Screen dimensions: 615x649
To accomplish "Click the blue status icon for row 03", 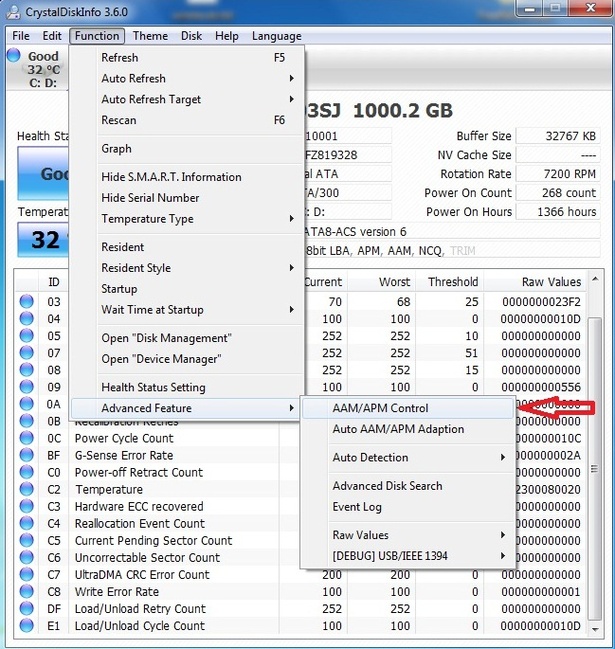I will (x=26, y=301).
